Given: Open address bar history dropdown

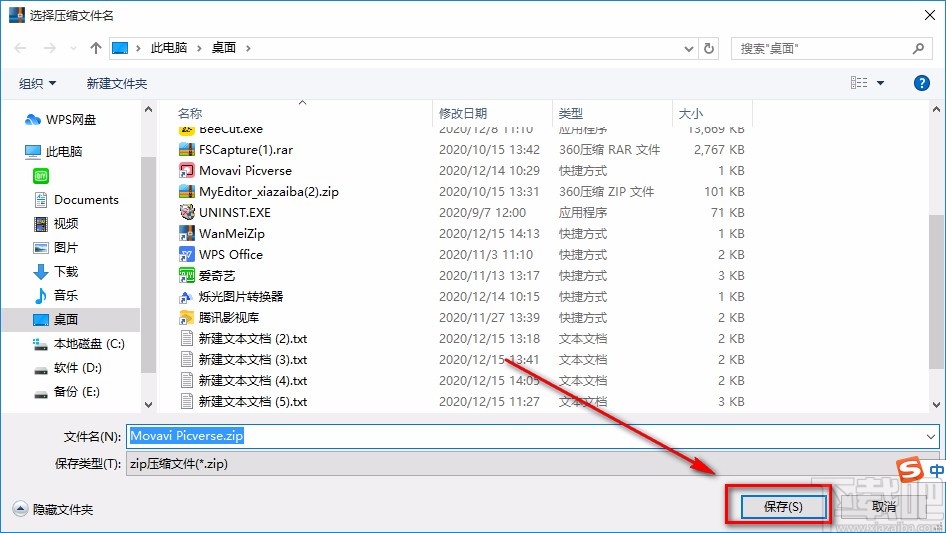Looking at the screenshot, I should coord(688,49).
